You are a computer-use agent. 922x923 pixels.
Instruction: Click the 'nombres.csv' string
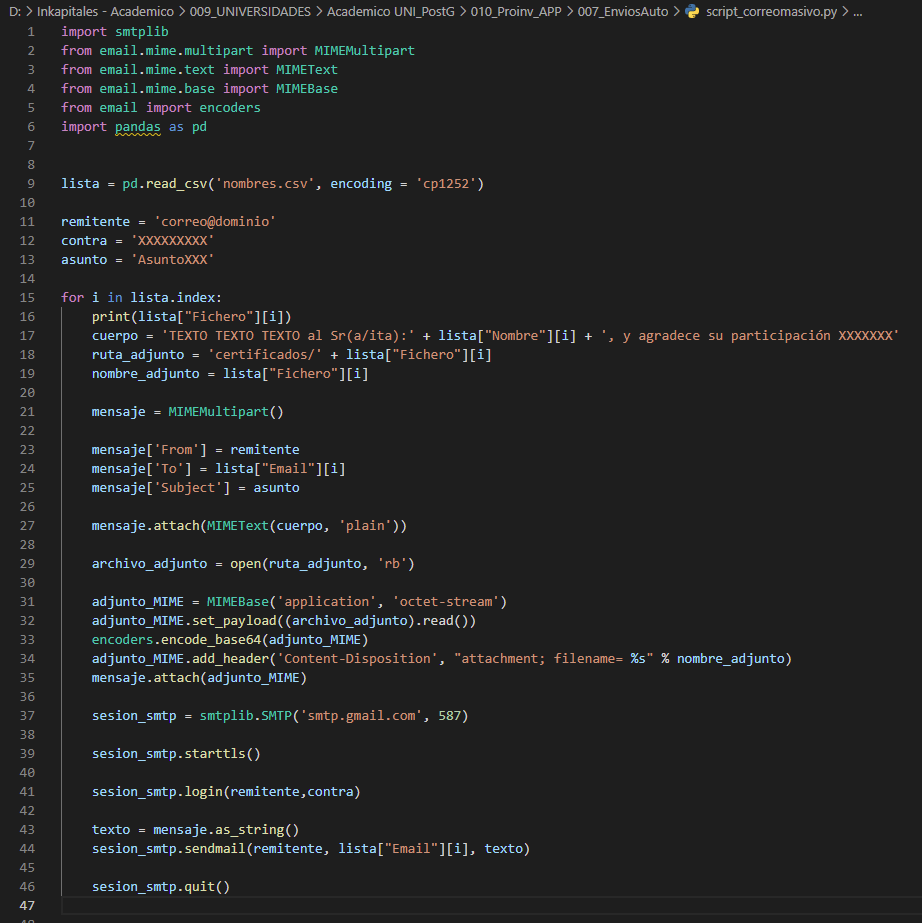265,184
